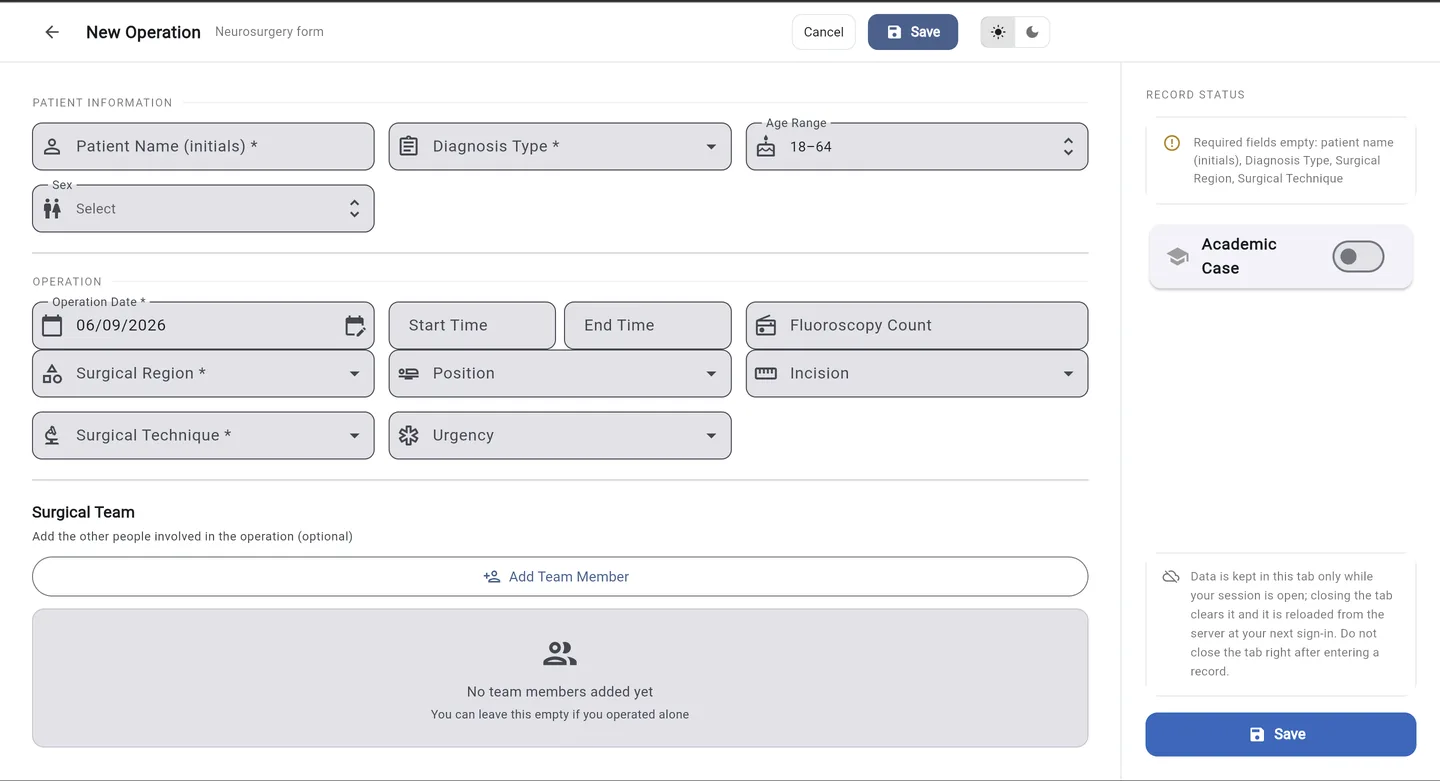The width and height of the screenshot is (1440, 781).
Task: Click the operation date value 06/09/2026
Action: (x=121, y=325)
